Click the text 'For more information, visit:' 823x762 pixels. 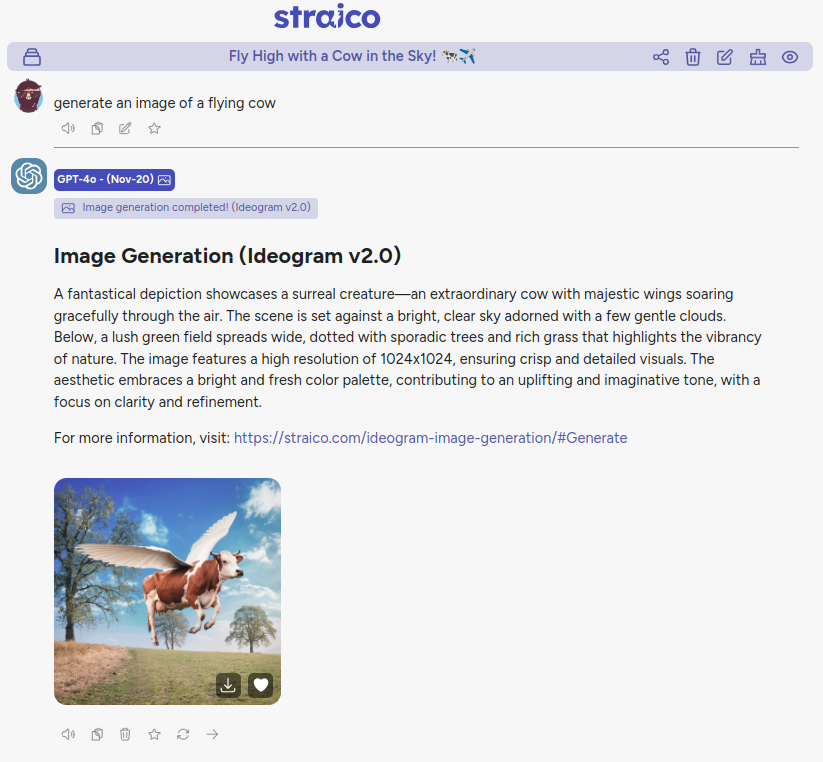[142, 438]
